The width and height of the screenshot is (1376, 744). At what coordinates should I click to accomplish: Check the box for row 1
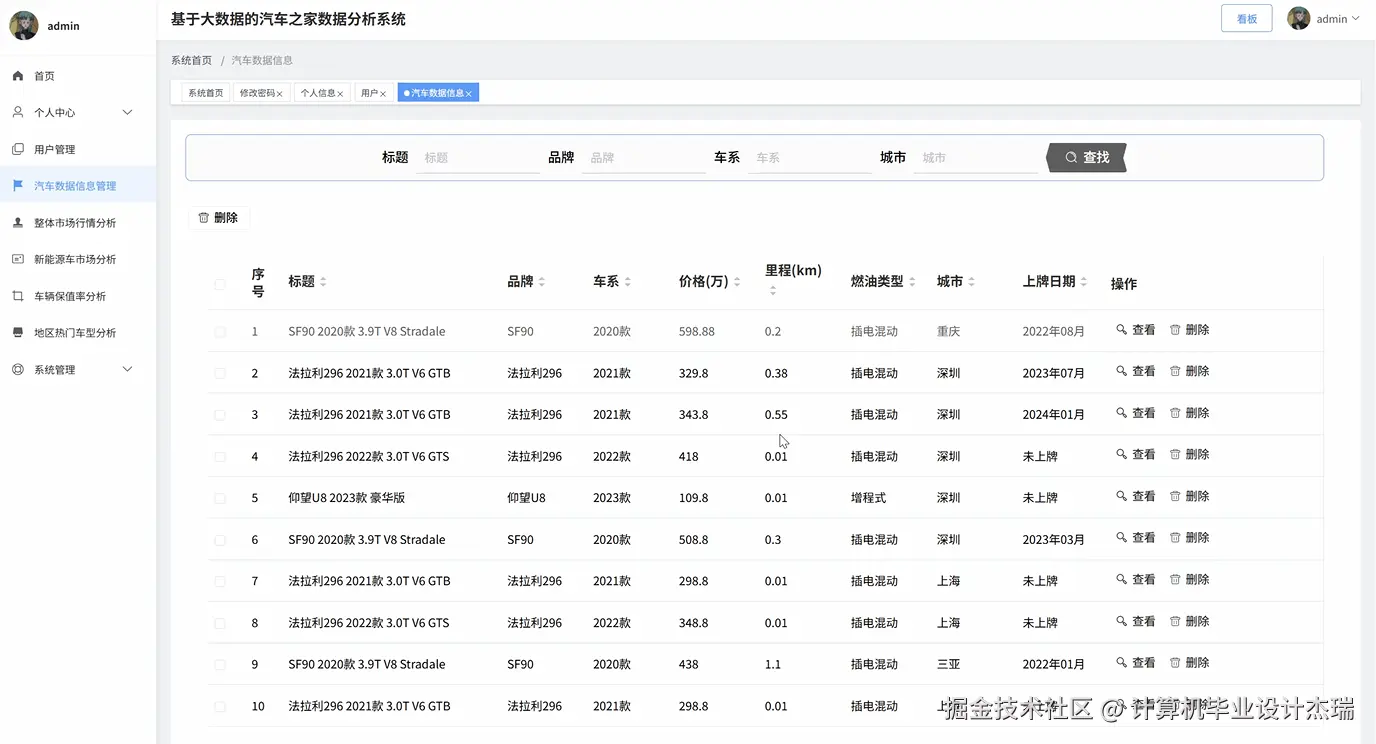click(220, 331)
